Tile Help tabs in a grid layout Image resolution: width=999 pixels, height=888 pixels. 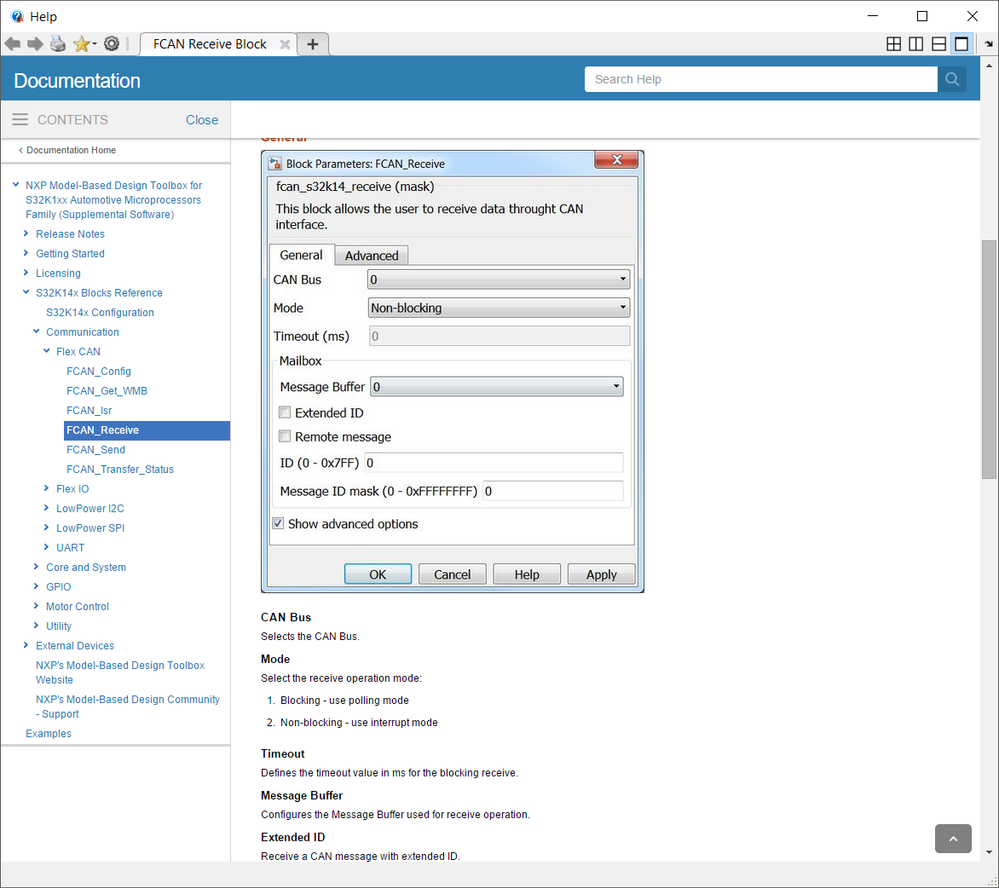[x=893, y=44]
